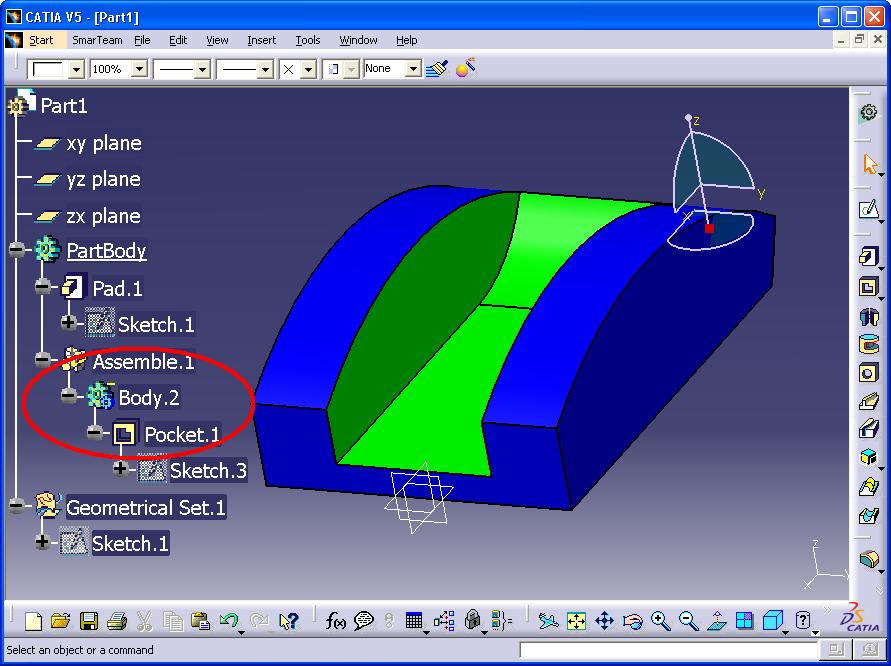Viewport: 891px width, 666px height.
Task: Click the Multi-sections Solid tool
Action: [x=868, y=486]
